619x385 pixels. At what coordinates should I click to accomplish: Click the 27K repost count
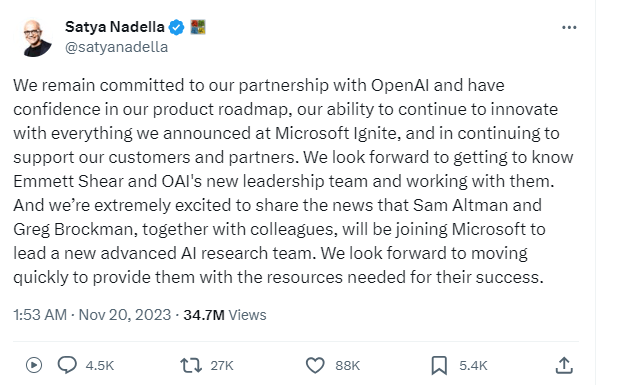222,365
